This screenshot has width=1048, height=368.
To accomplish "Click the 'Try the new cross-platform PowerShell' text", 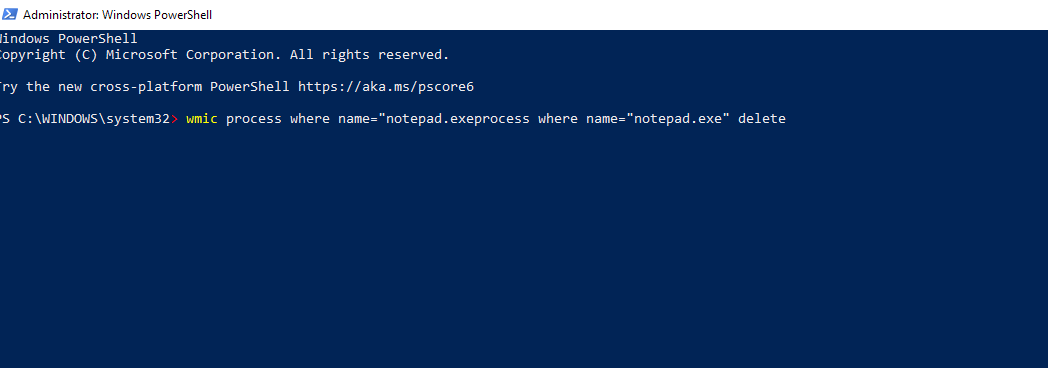I will coord(144,87).
